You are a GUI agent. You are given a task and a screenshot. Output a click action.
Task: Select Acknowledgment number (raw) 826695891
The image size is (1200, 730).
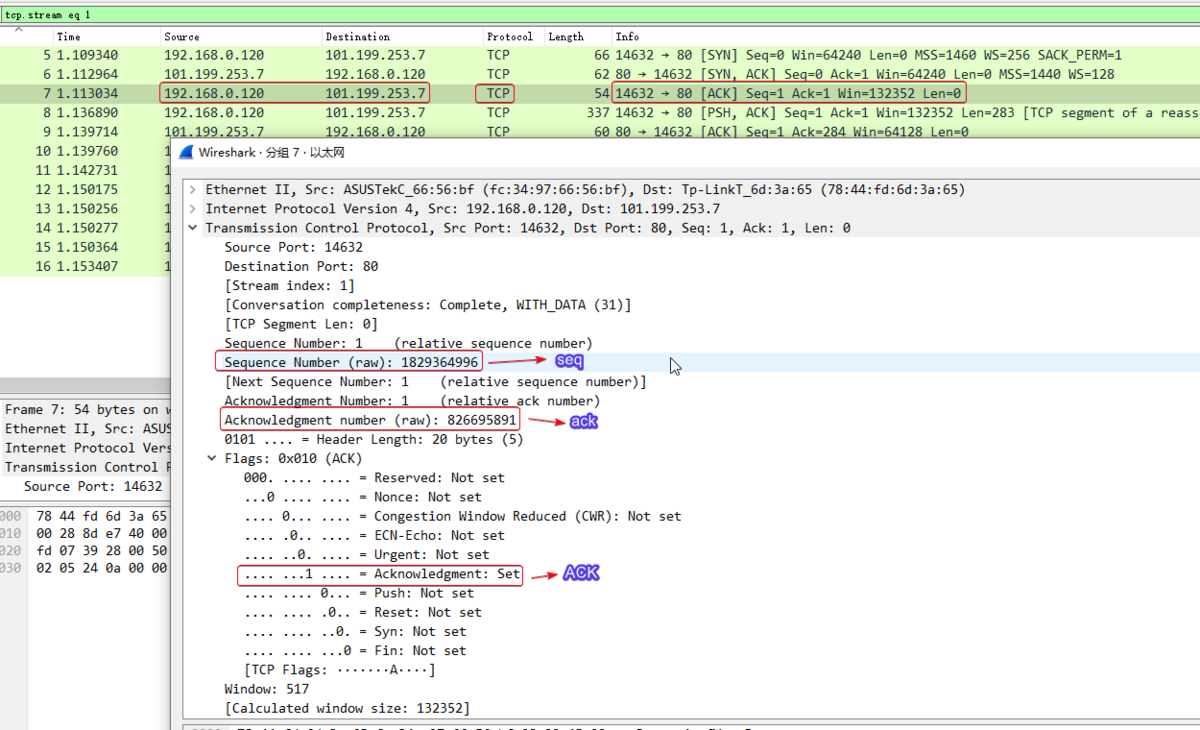click(x=370, y=420)
